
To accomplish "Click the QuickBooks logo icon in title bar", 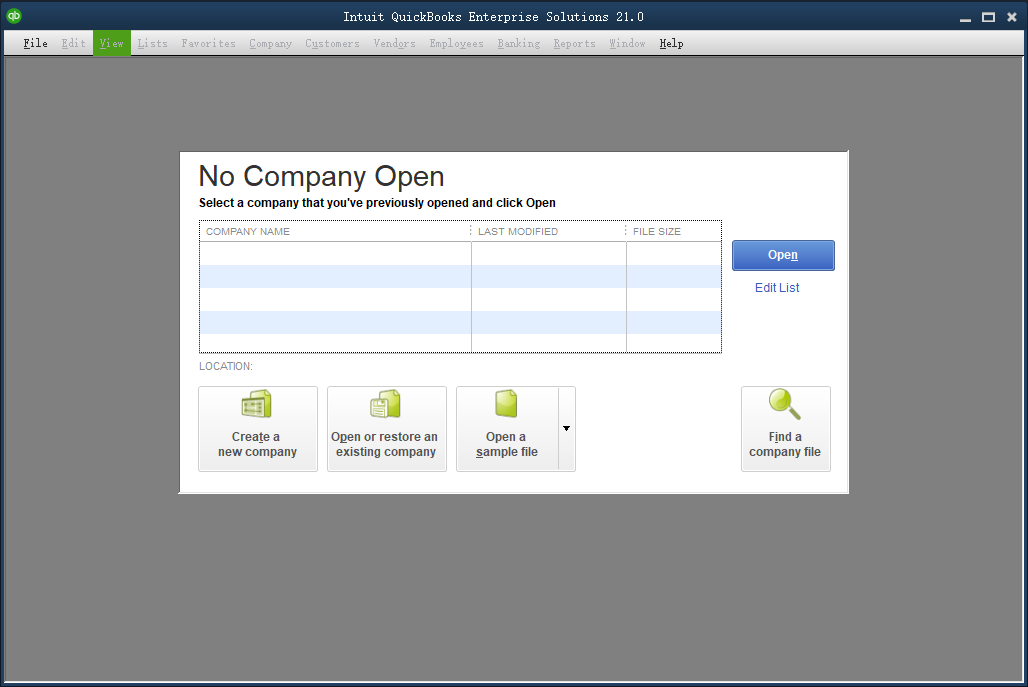I will tap(14, 16).
